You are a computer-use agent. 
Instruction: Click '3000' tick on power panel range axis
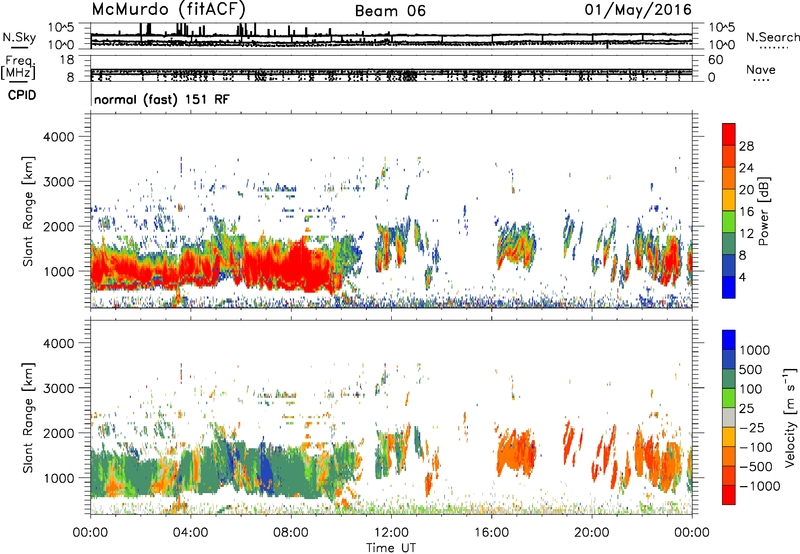(58, 182)
